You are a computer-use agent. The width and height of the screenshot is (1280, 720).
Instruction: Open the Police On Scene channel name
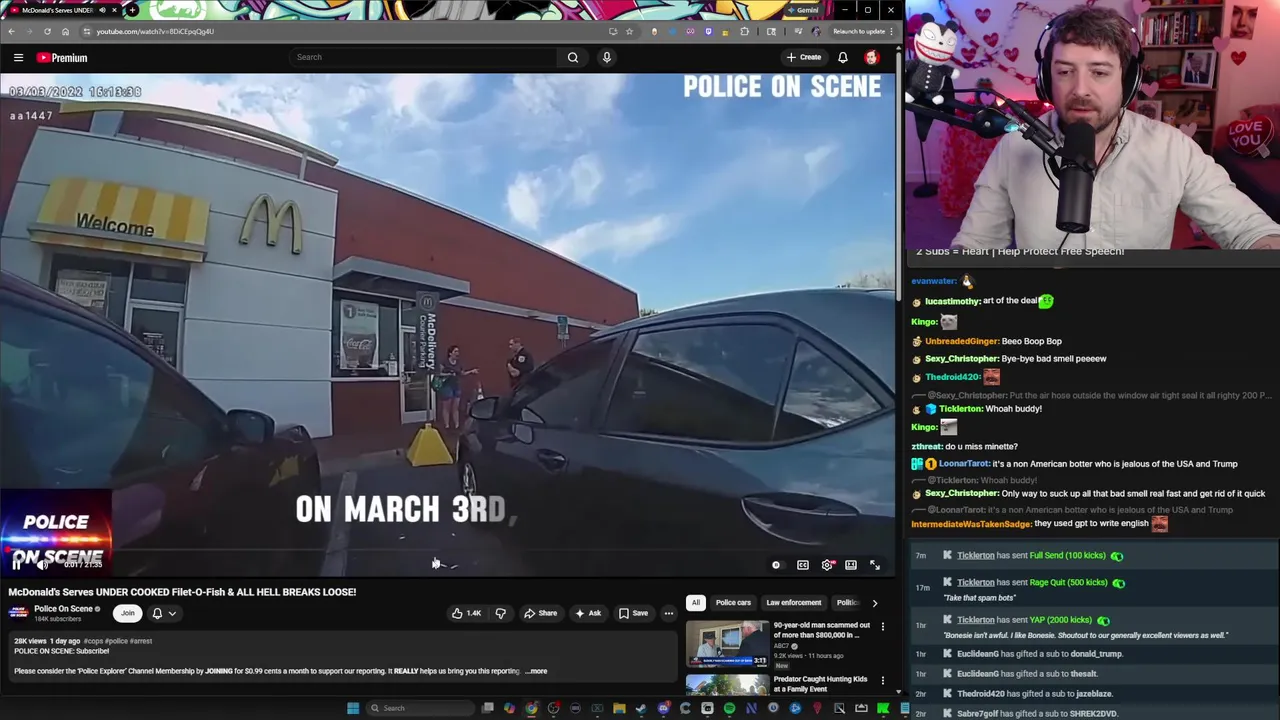[64, 609]
